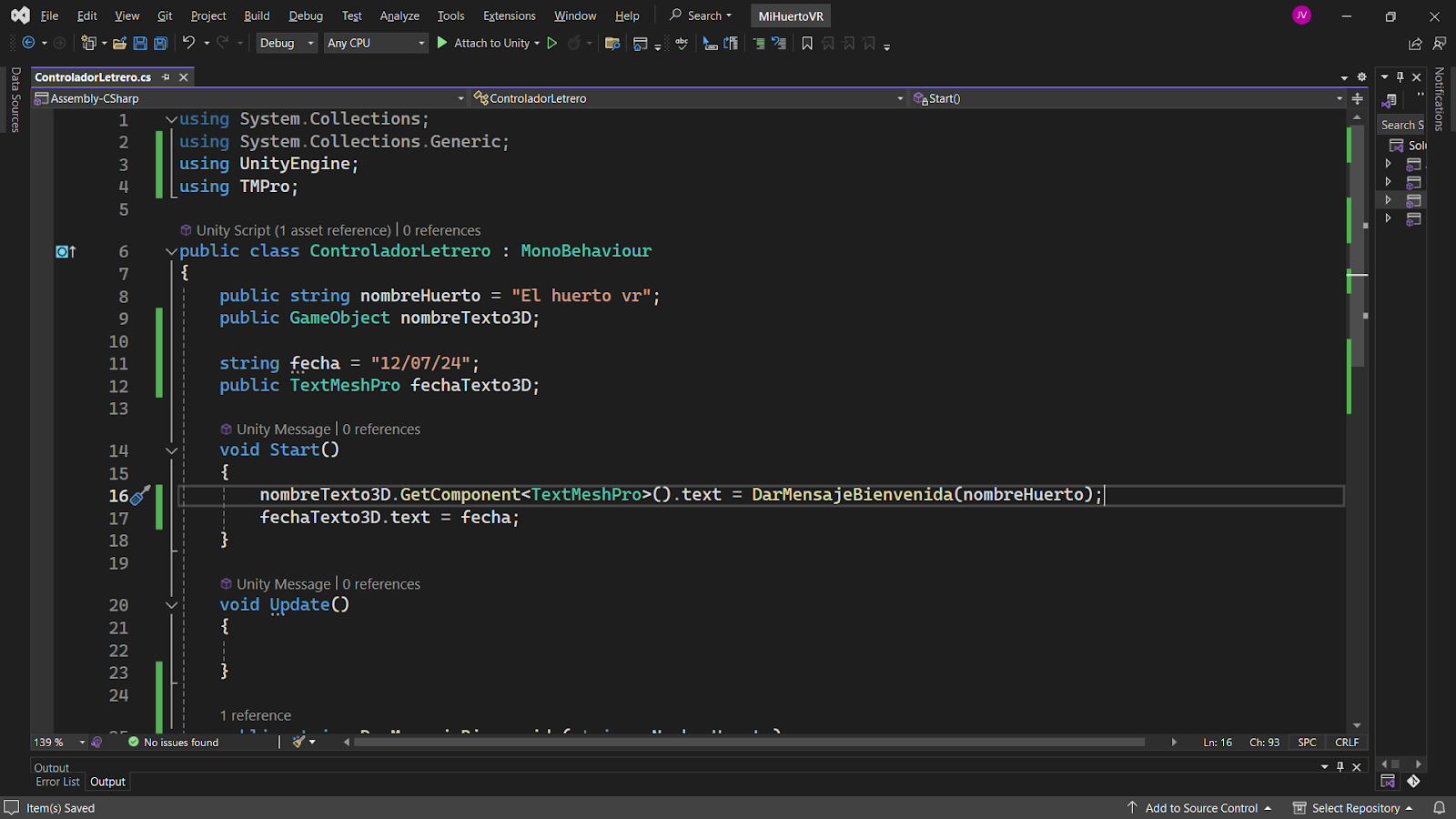
Task: Click the bookmark icon in the toolbar
Action: (x=806, y=43)
